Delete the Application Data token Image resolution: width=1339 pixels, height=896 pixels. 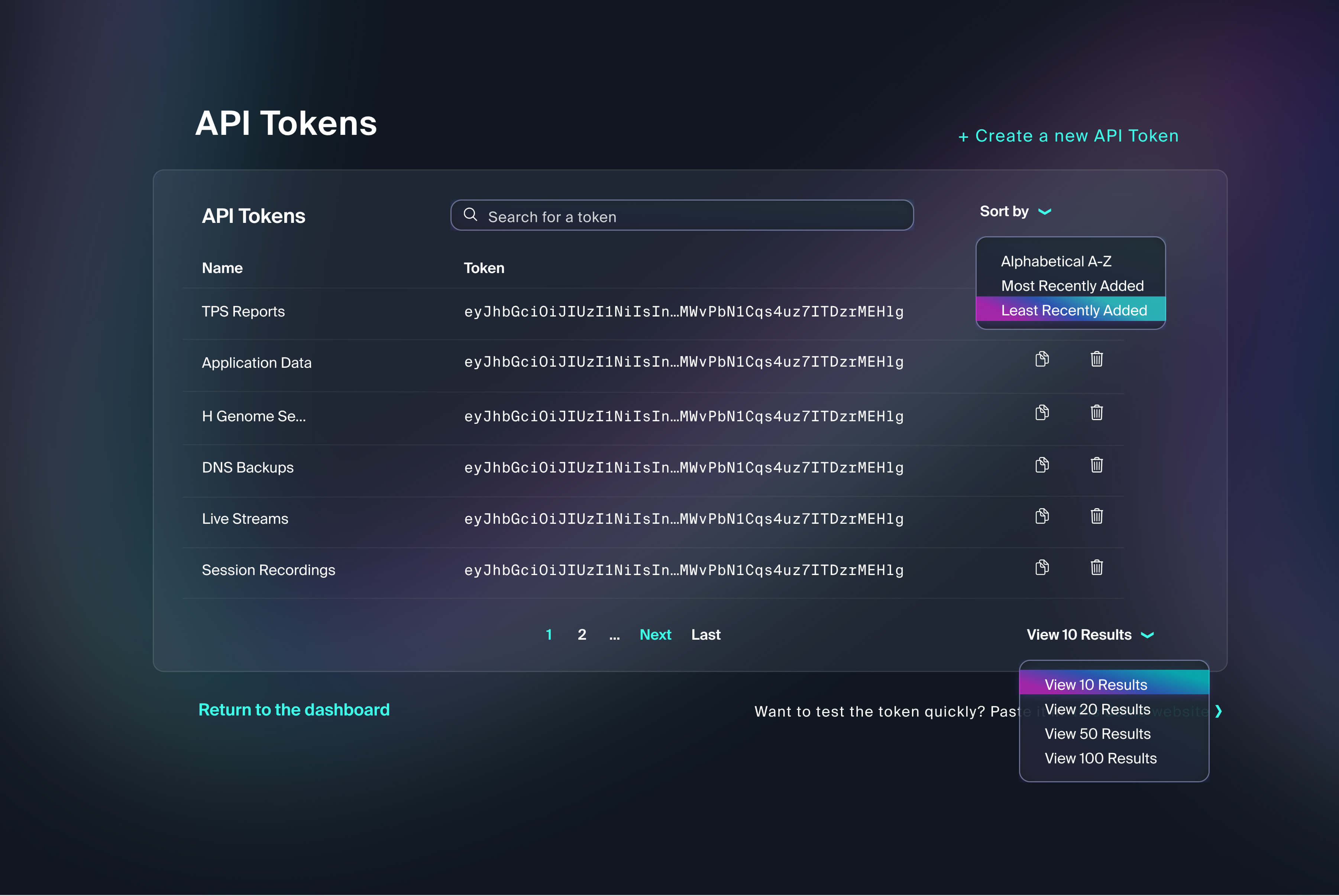1096,359
